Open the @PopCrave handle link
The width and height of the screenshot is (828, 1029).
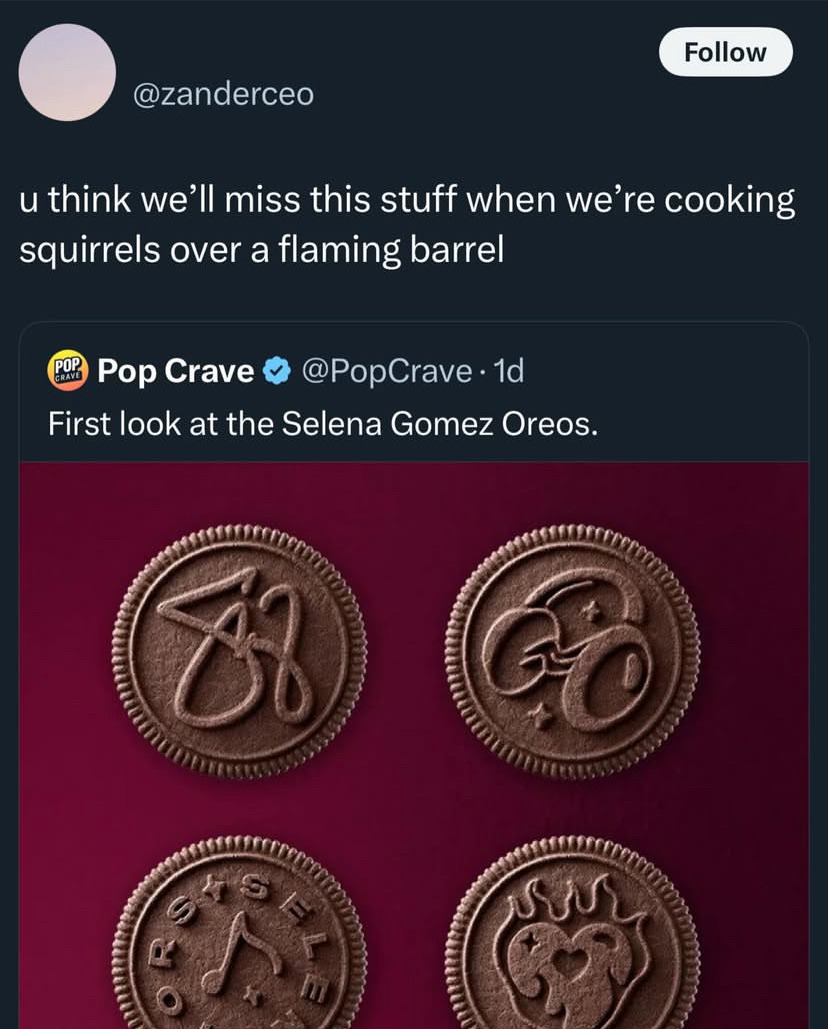[386, 371]
